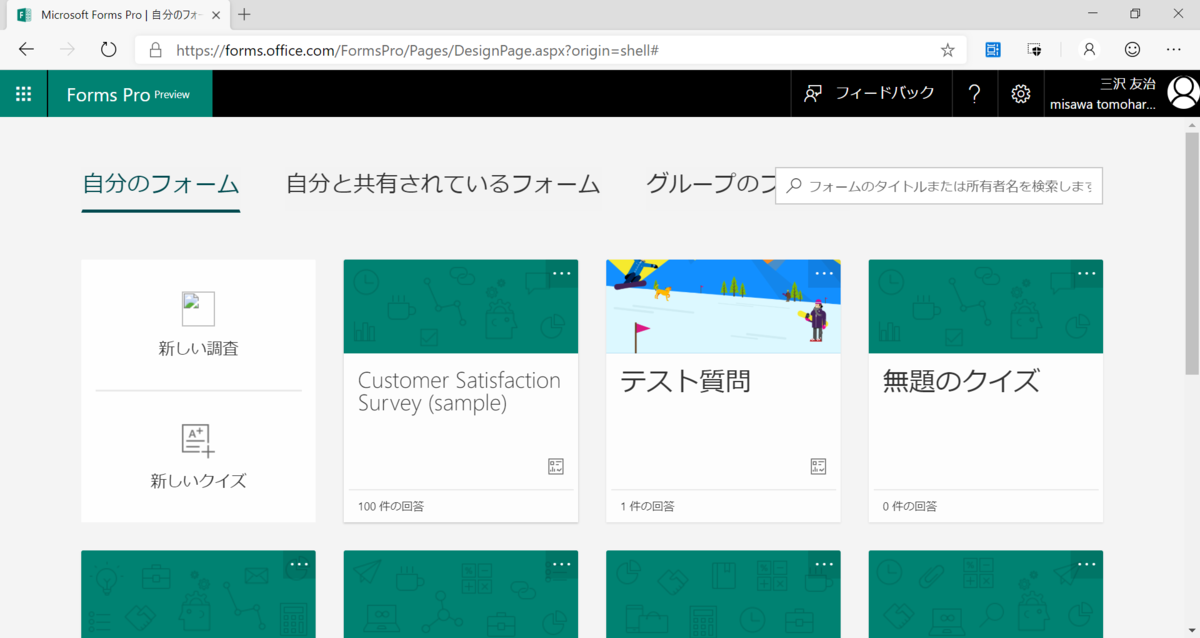
Task: Open more options on second-row first card
Action: pos(299,564)
